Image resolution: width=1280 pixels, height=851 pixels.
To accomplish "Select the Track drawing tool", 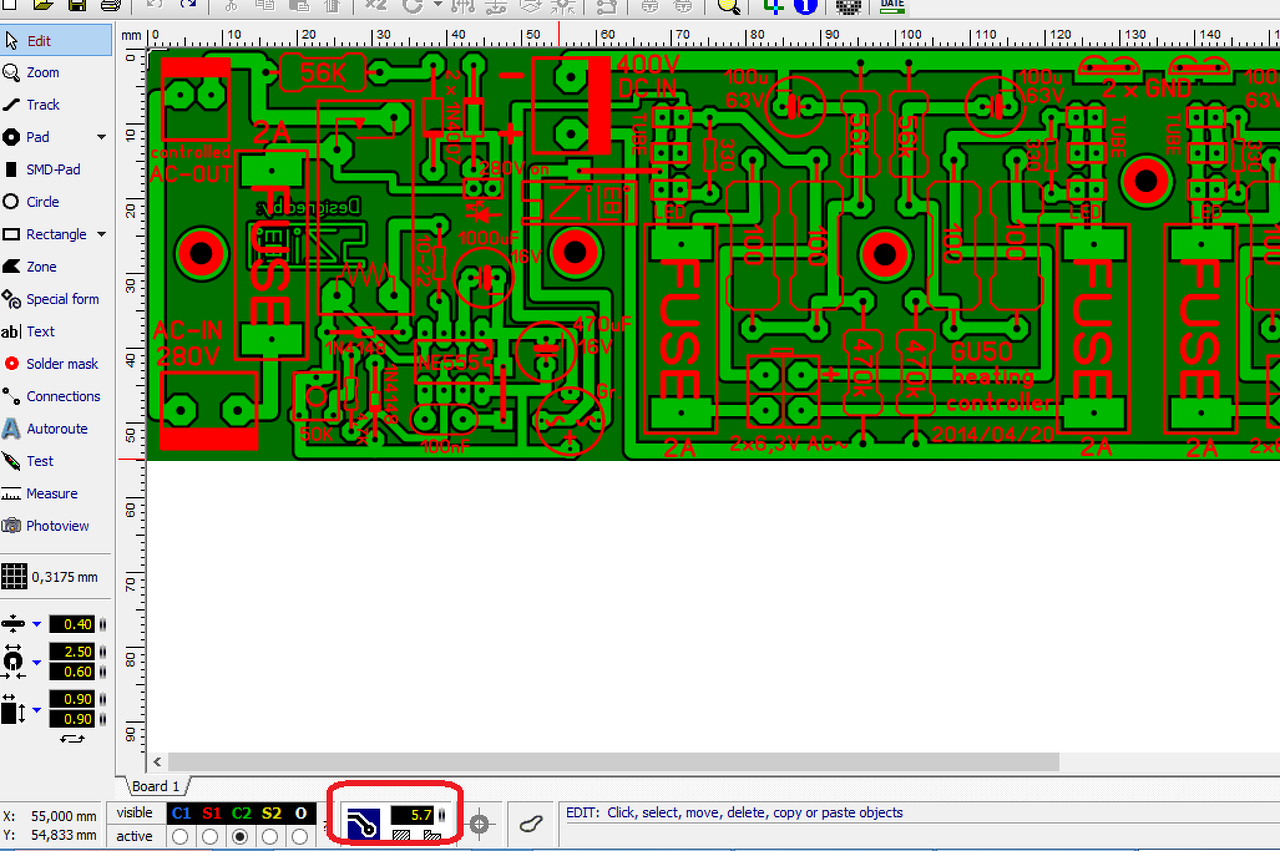I will 56,105.
